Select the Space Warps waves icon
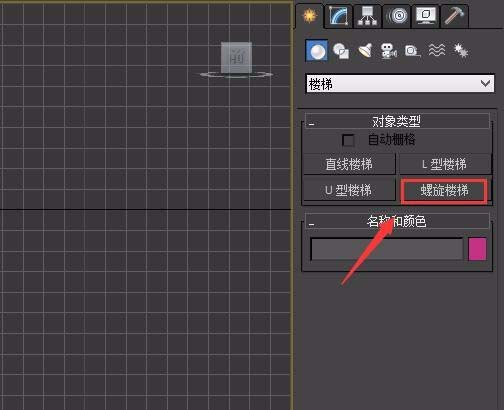This screenshot has width=504, height=410. [x=437, y=51]
